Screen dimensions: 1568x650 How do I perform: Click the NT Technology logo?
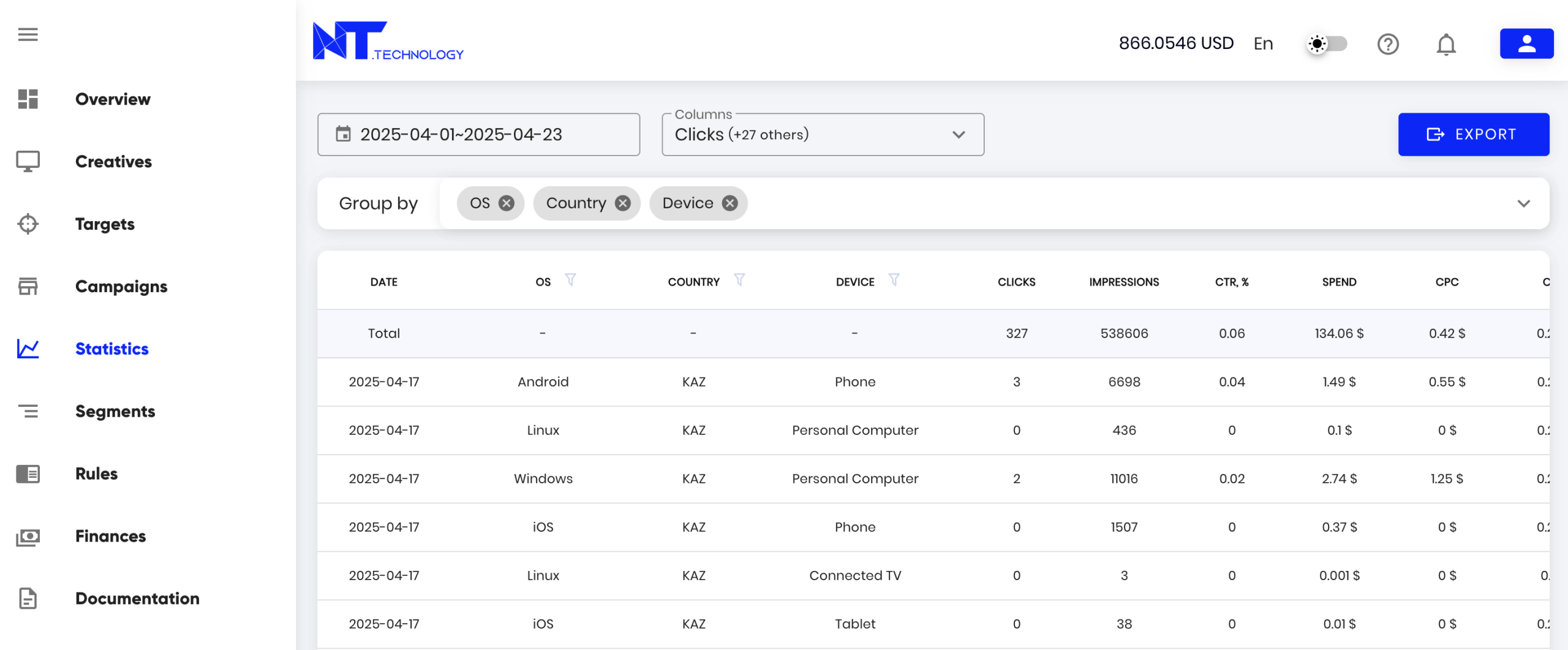388,42
